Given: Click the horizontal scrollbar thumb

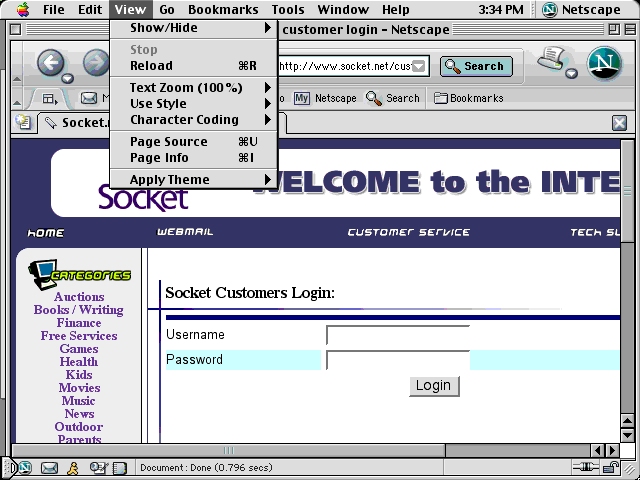Looking at the screenshot, I should (x=229, y=451).
